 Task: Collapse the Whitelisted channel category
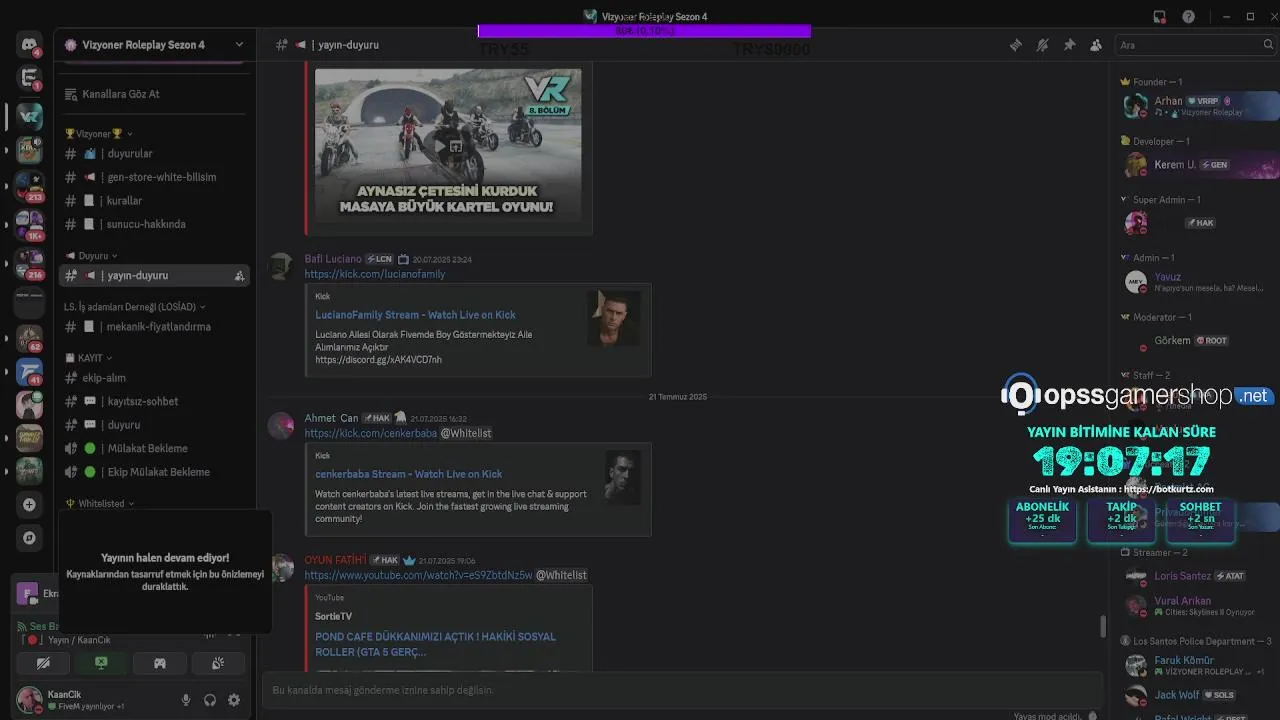pyautogui.click(x=100, y=503)
